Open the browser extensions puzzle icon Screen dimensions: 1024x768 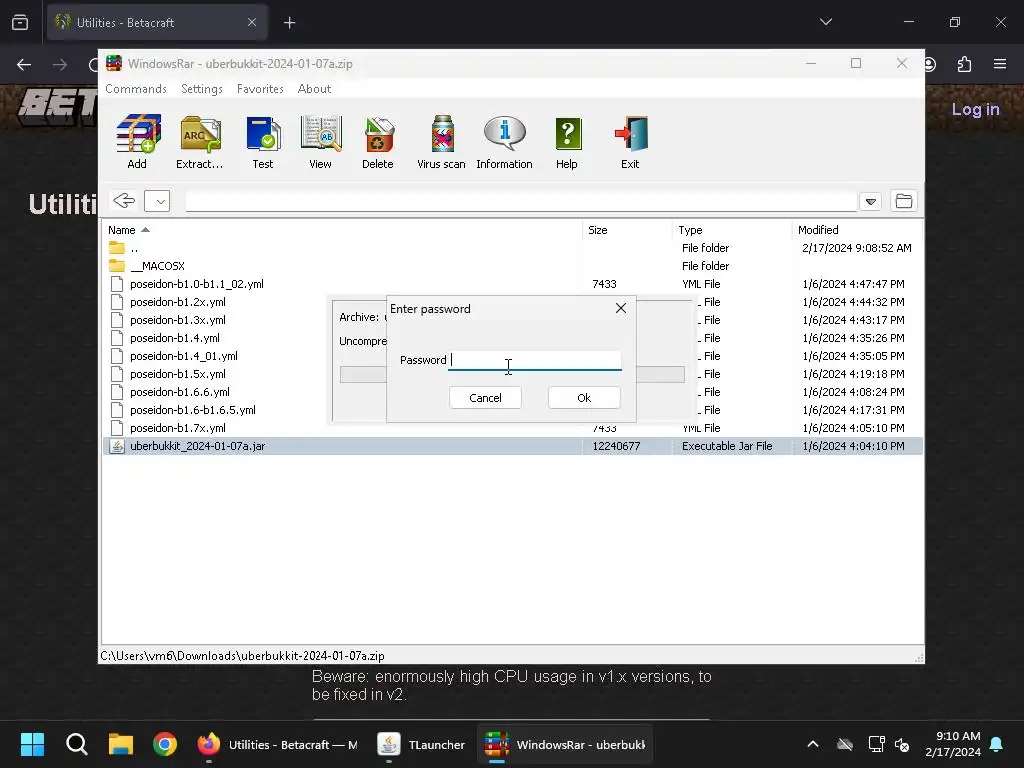click(x=964, y=64)
